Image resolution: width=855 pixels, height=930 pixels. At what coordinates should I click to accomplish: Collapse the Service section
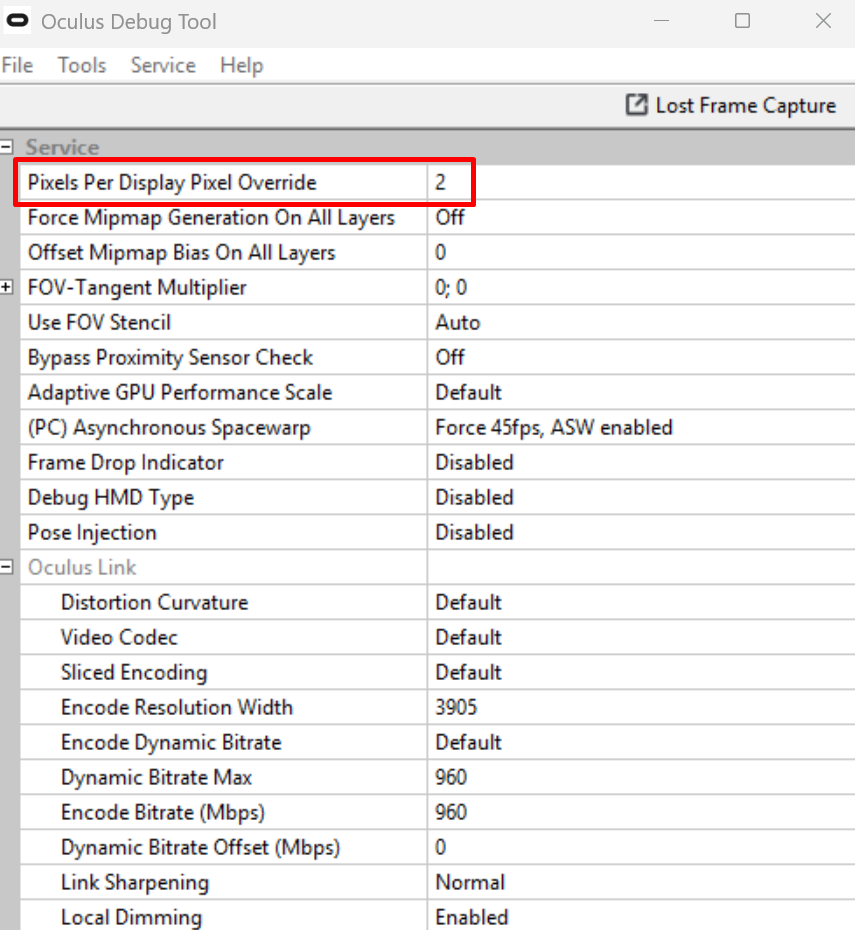tap(6, 146)
